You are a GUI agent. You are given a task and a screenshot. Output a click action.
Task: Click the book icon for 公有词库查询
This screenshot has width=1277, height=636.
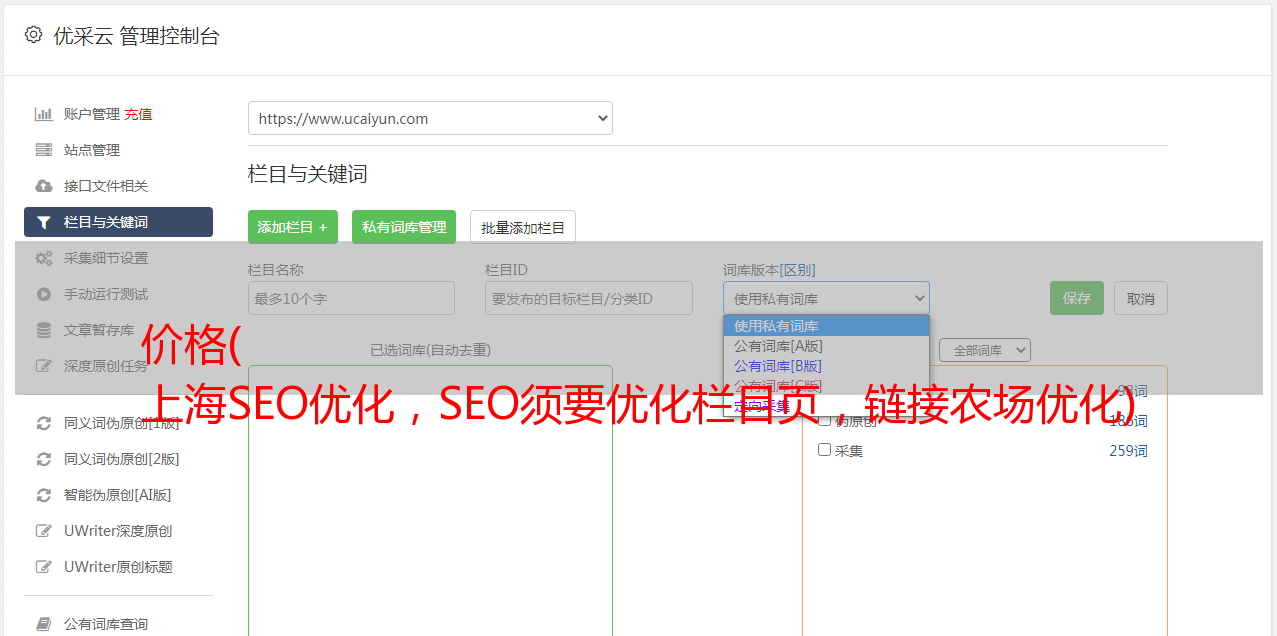coord(44,624)
